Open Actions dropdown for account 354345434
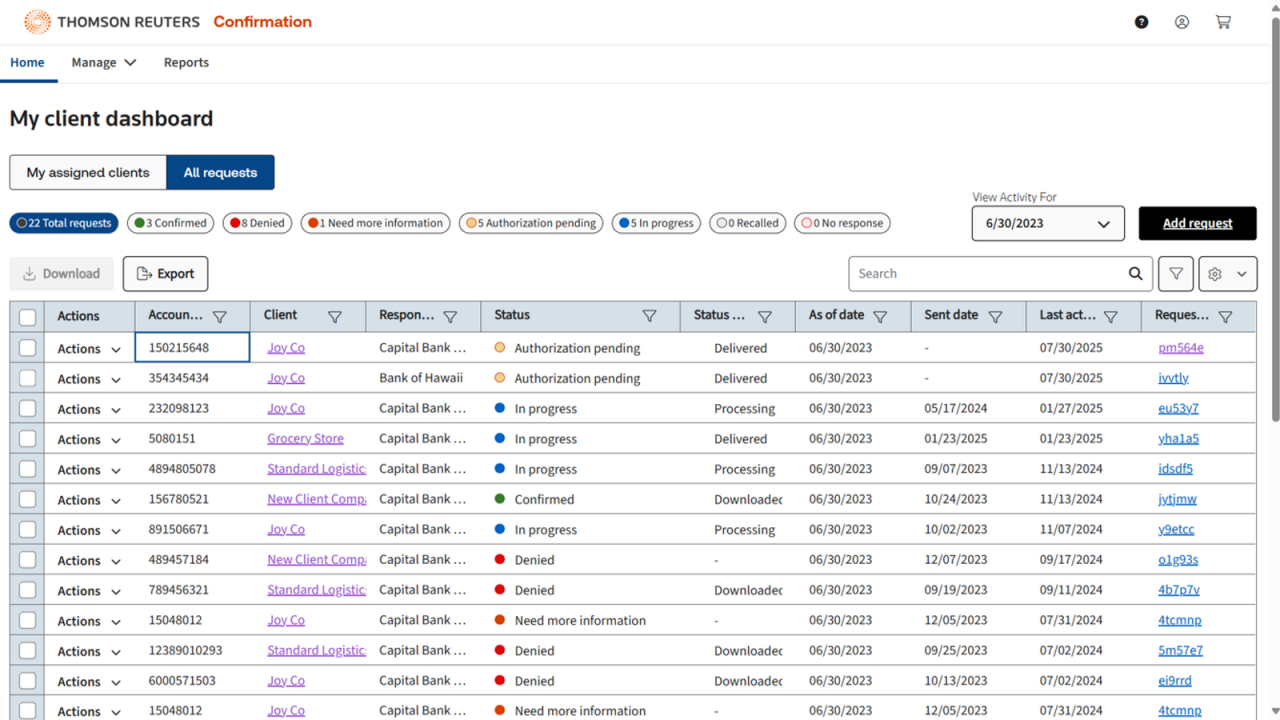The image size is (1280, 720). [x=89, y=379]
